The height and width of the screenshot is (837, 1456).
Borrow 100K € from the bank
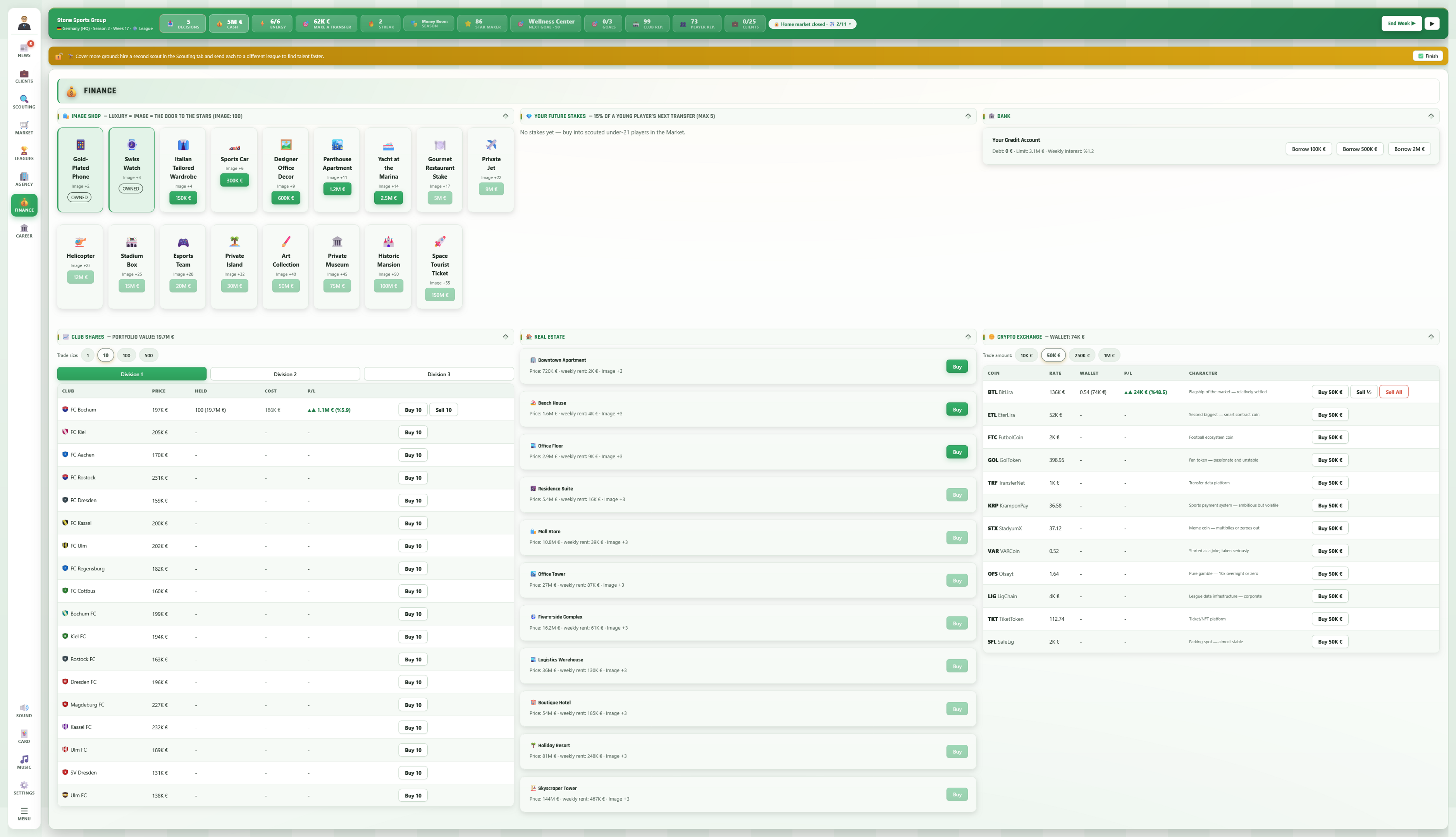coord(1308,149)
